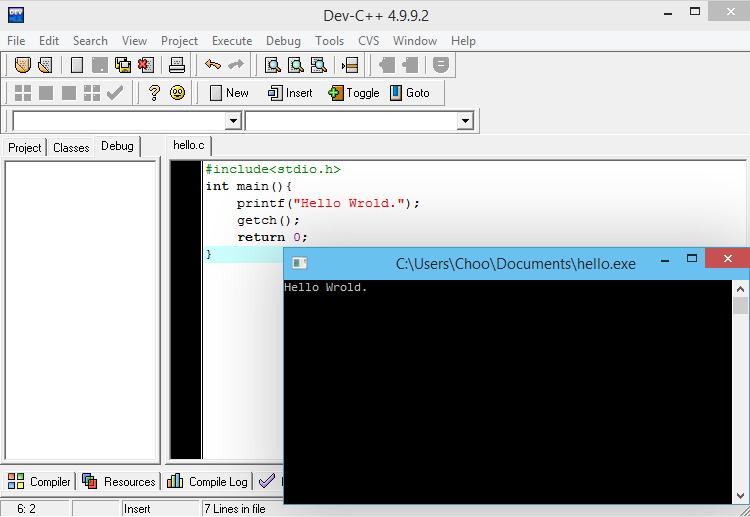Image resolution: width=750 pixels, height=517 pixels.
Task: Open Replace with the second magnifier icon
Action: [x=296, y=65]
